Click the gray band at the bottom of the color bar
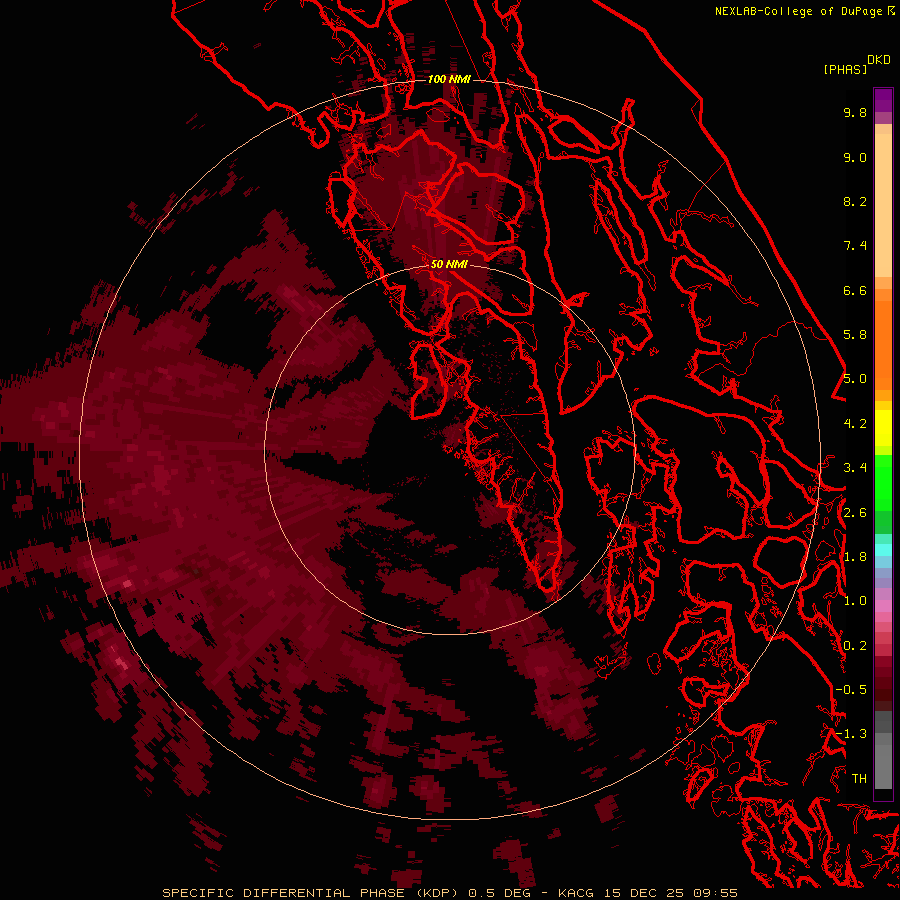This screenshot has height=900, width=900. point(883,761)
